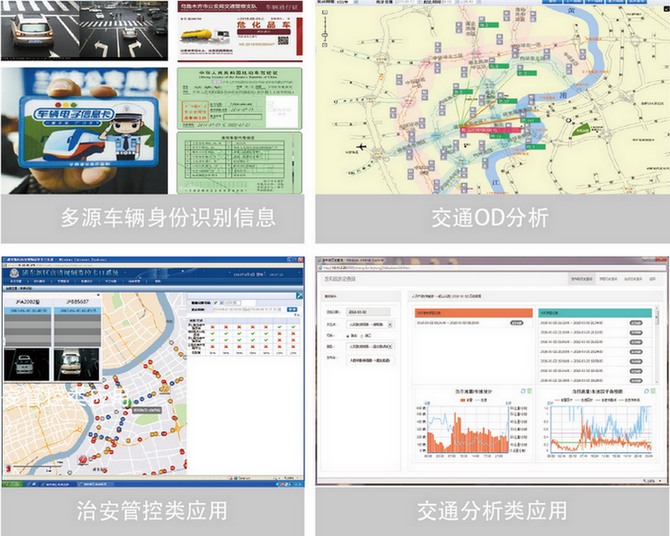The width and height of the screenshot is (670, 536).
Task: Open the last item in blue navigation menu
Action: (158, 282)
